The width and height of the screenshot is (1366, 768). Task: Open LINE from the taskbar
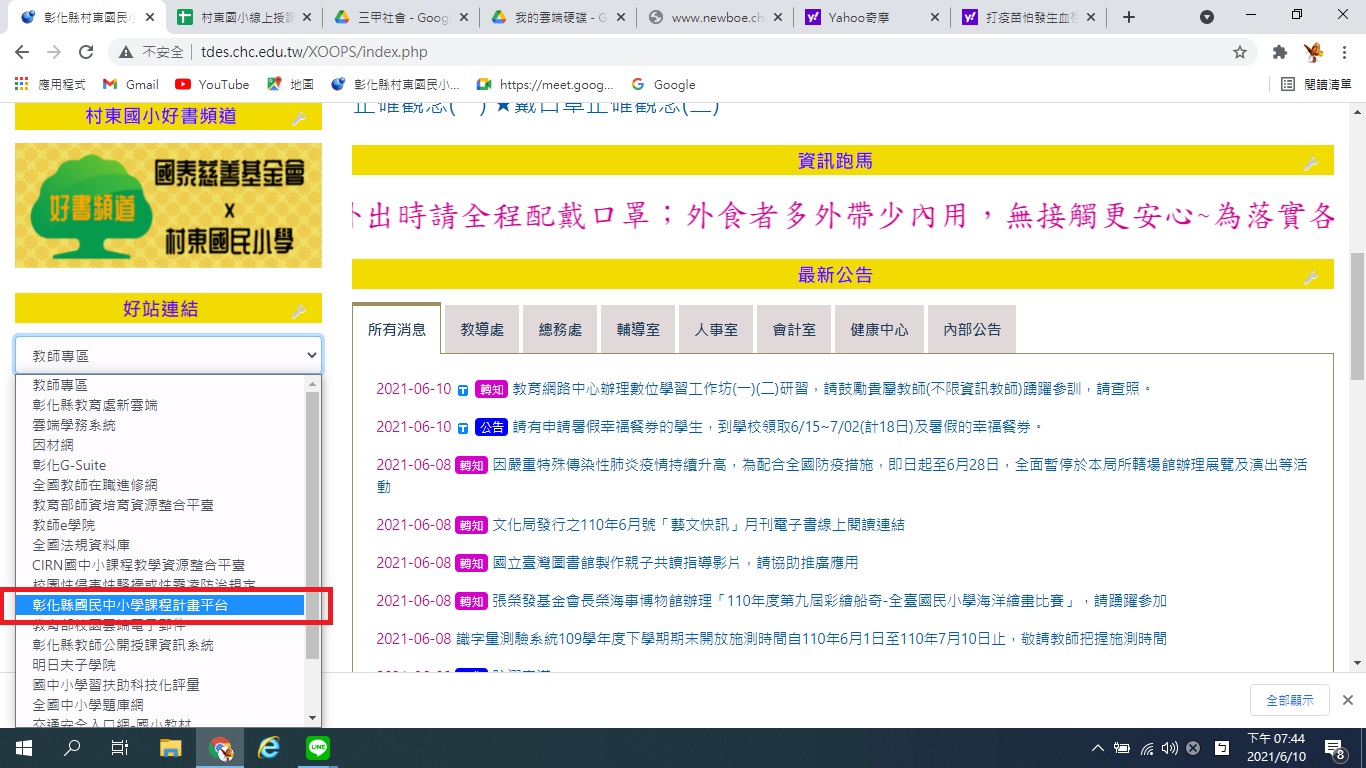pyautogui.click(x=318, y=747)
